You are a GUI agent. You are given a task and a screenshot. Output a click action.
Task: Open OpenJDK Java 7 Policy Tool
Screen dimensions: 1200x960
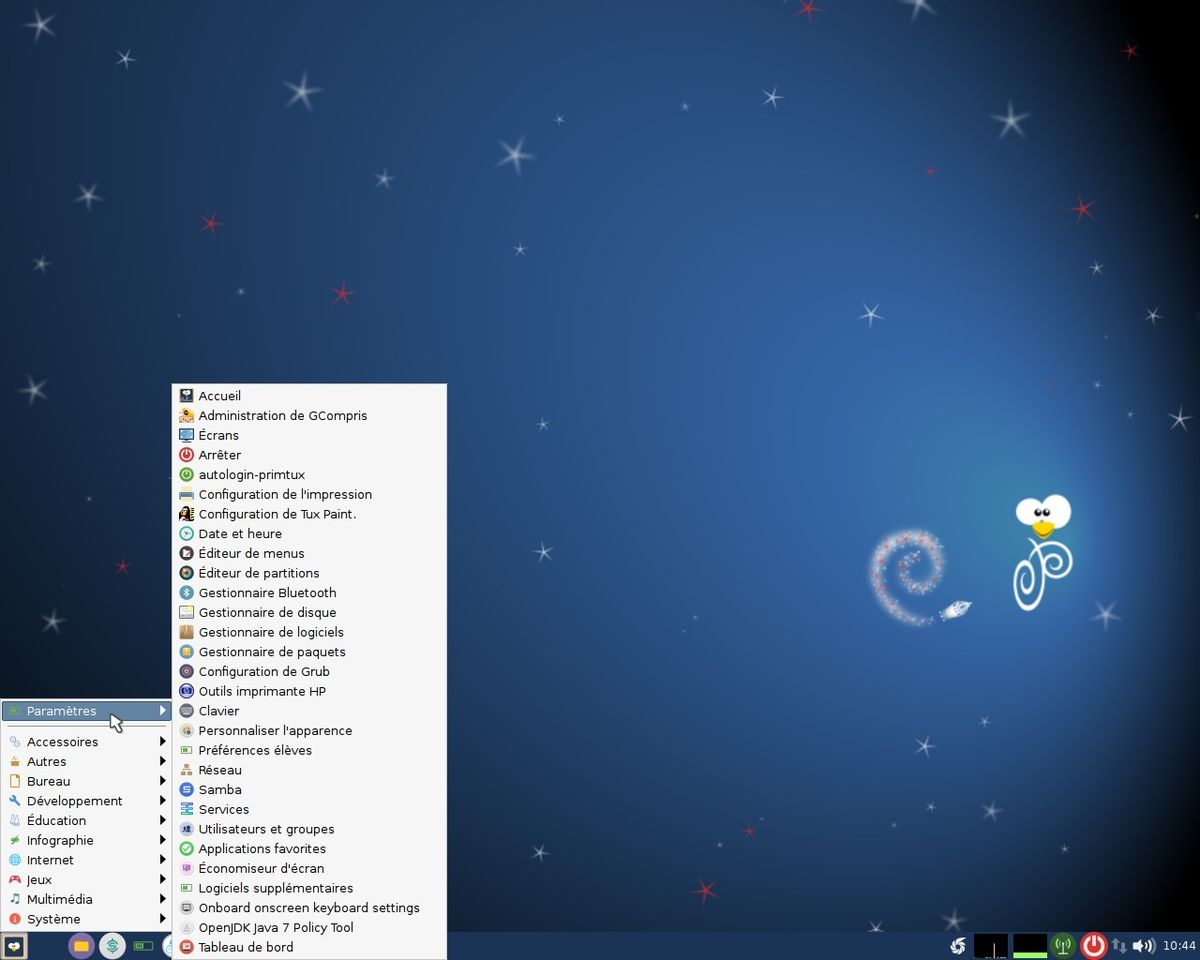(x=276, y=927)
